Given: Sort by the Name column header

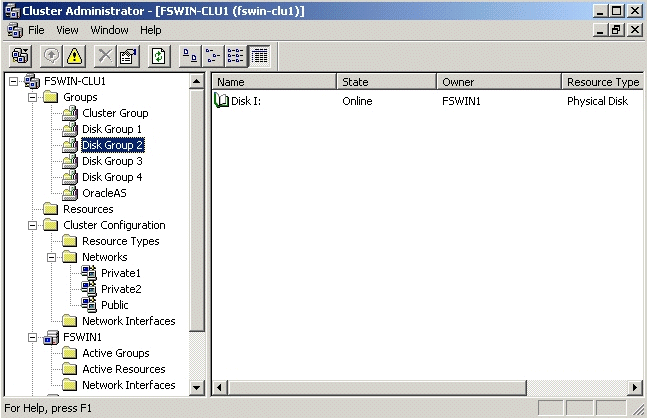Looking at the screenshot, I should 274,82.
